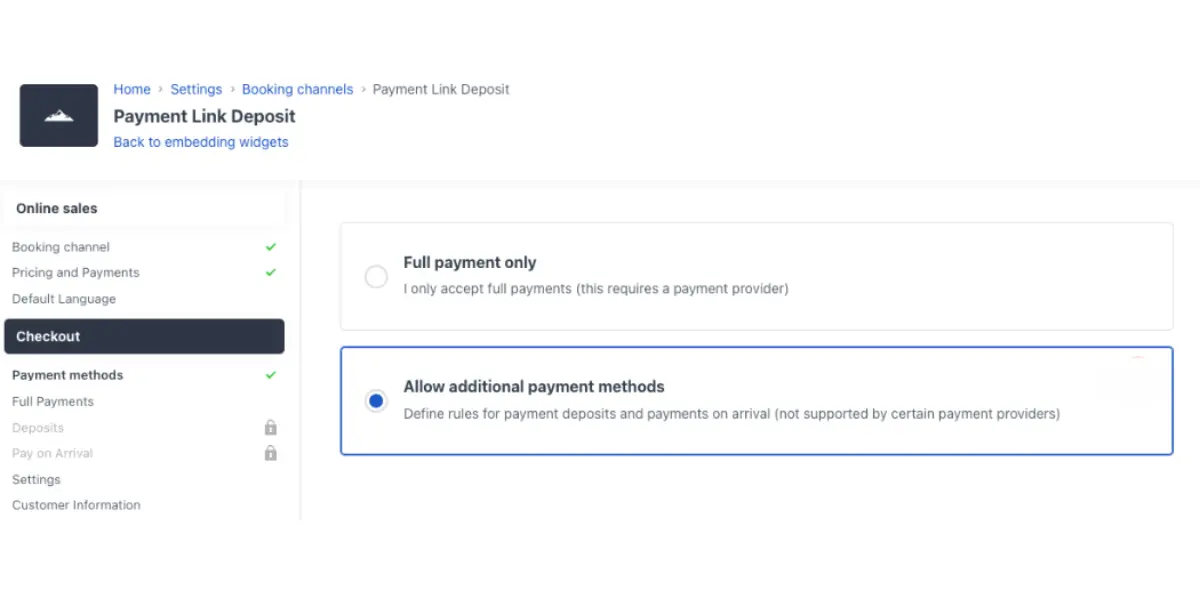Image resolution: width=1200 pixels, height=600 pixels.
Task: Open Full Payments sidebar item
Action: tap(53, 401)
